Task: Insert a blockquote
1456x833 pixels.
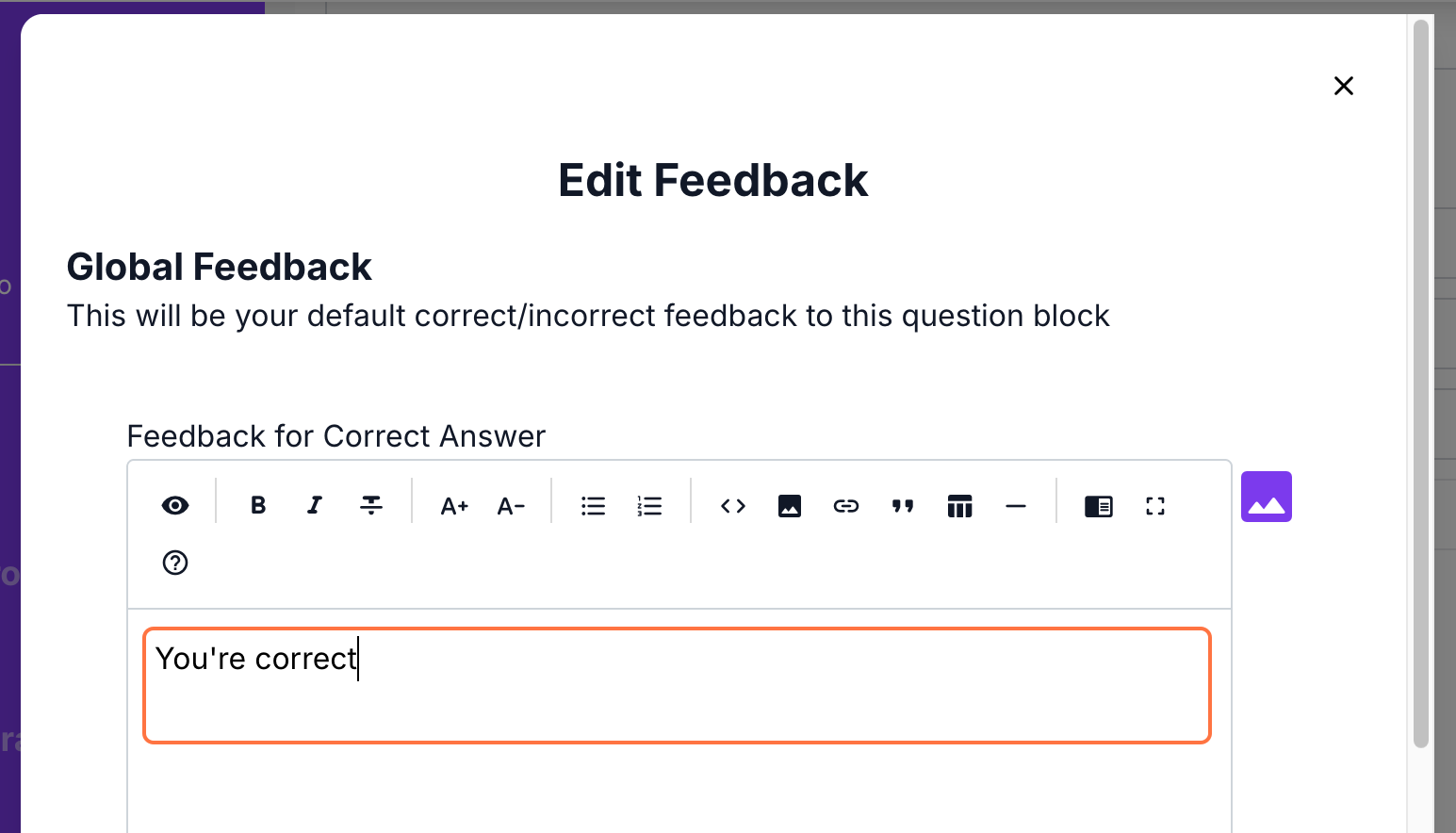Action: pos(903,506)
